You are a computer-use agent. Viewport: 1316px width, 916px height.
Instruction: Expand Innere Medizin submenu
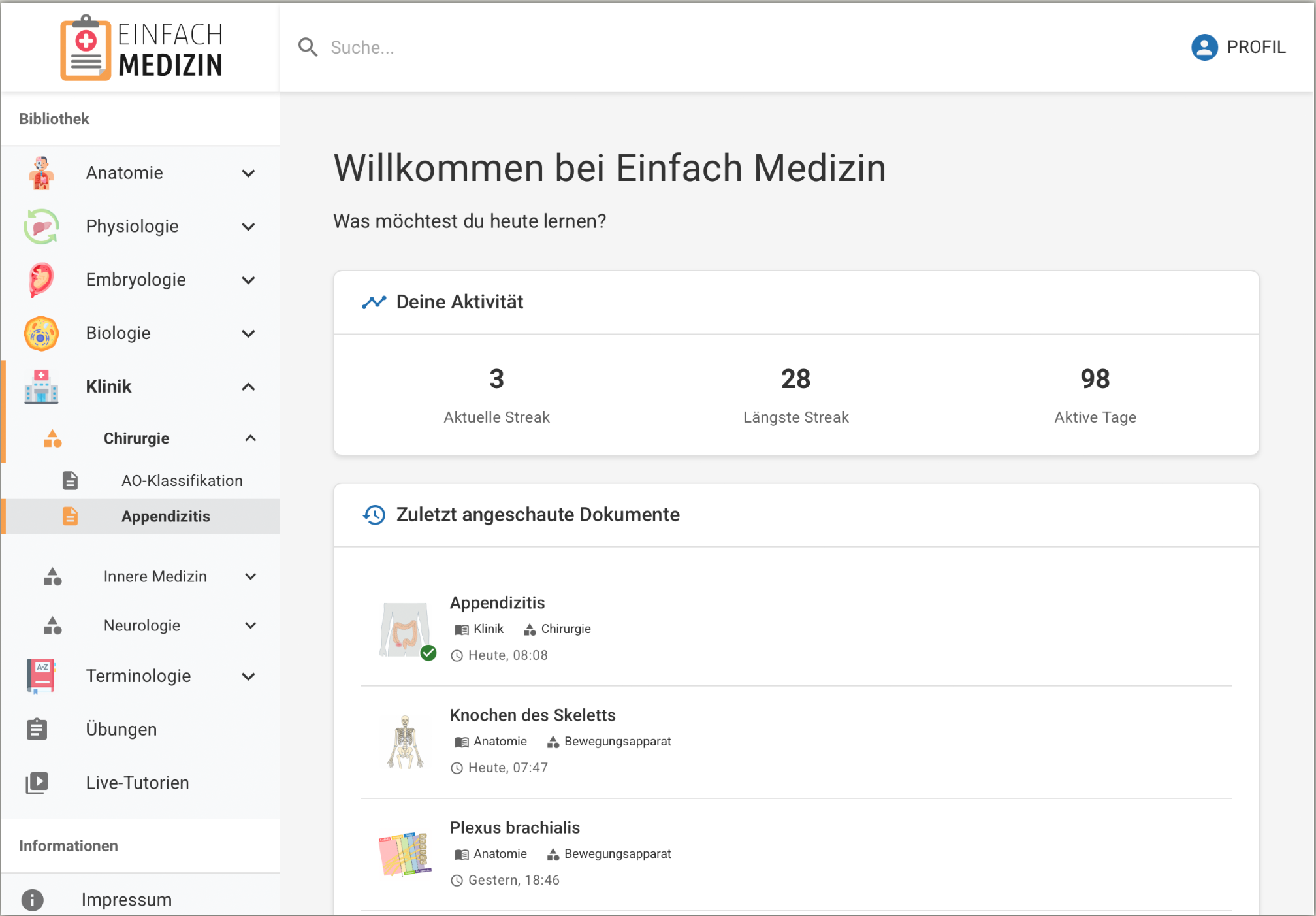(x=250, y=576)
